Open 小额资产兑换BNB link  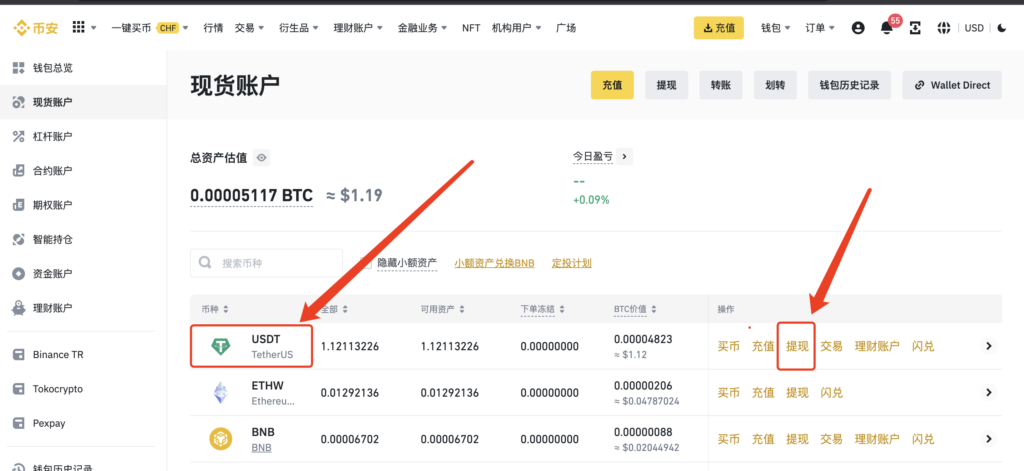click(494, 263)
